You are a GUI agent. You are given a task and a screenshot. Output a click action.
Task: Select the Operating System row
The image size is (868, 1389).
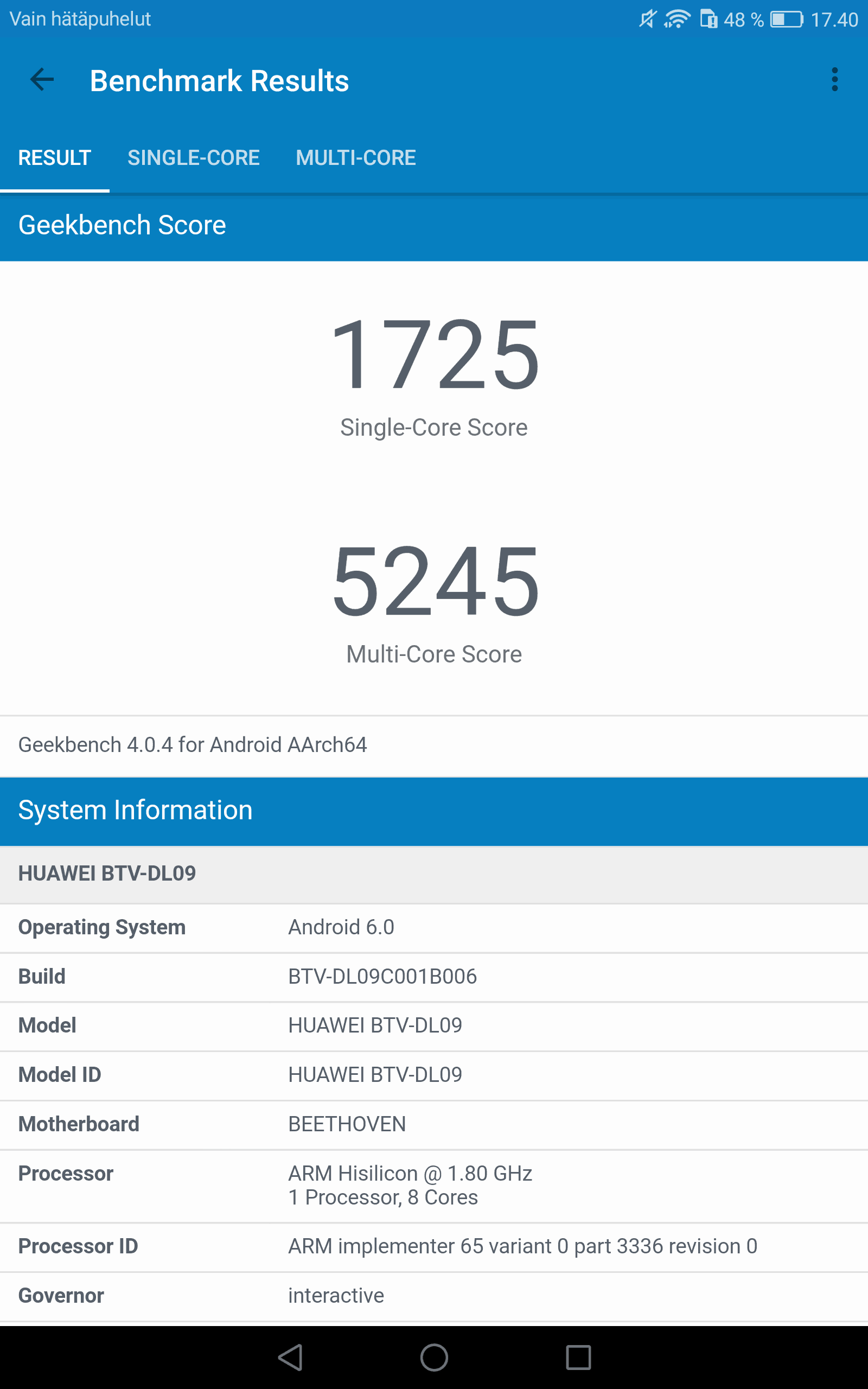click(x=434, y=927)
